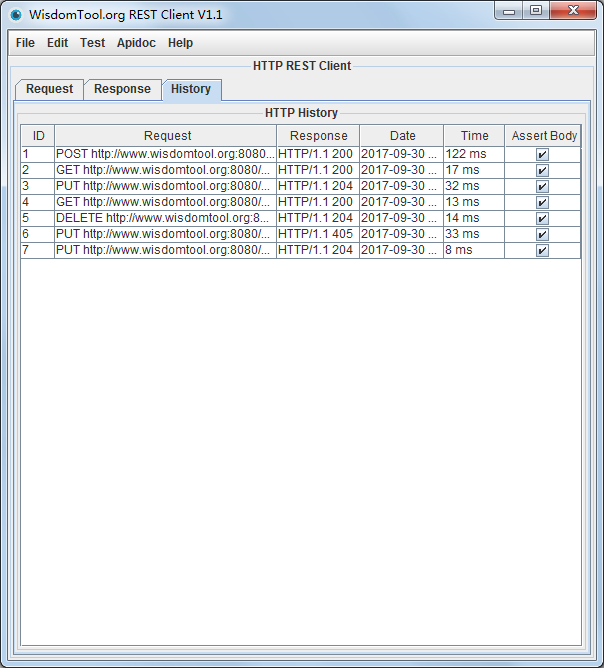The height and width of the screenshot is (668, 604).
Task: Switch to the Request tab
Action: coord(49,89)
